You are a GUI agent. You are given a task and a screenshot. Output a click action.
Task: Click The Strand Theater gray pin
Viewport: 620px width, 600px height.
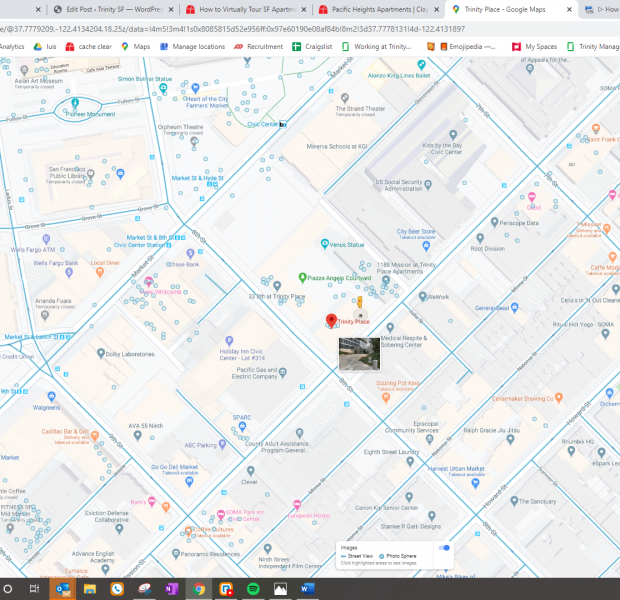[x=345, y=98]
